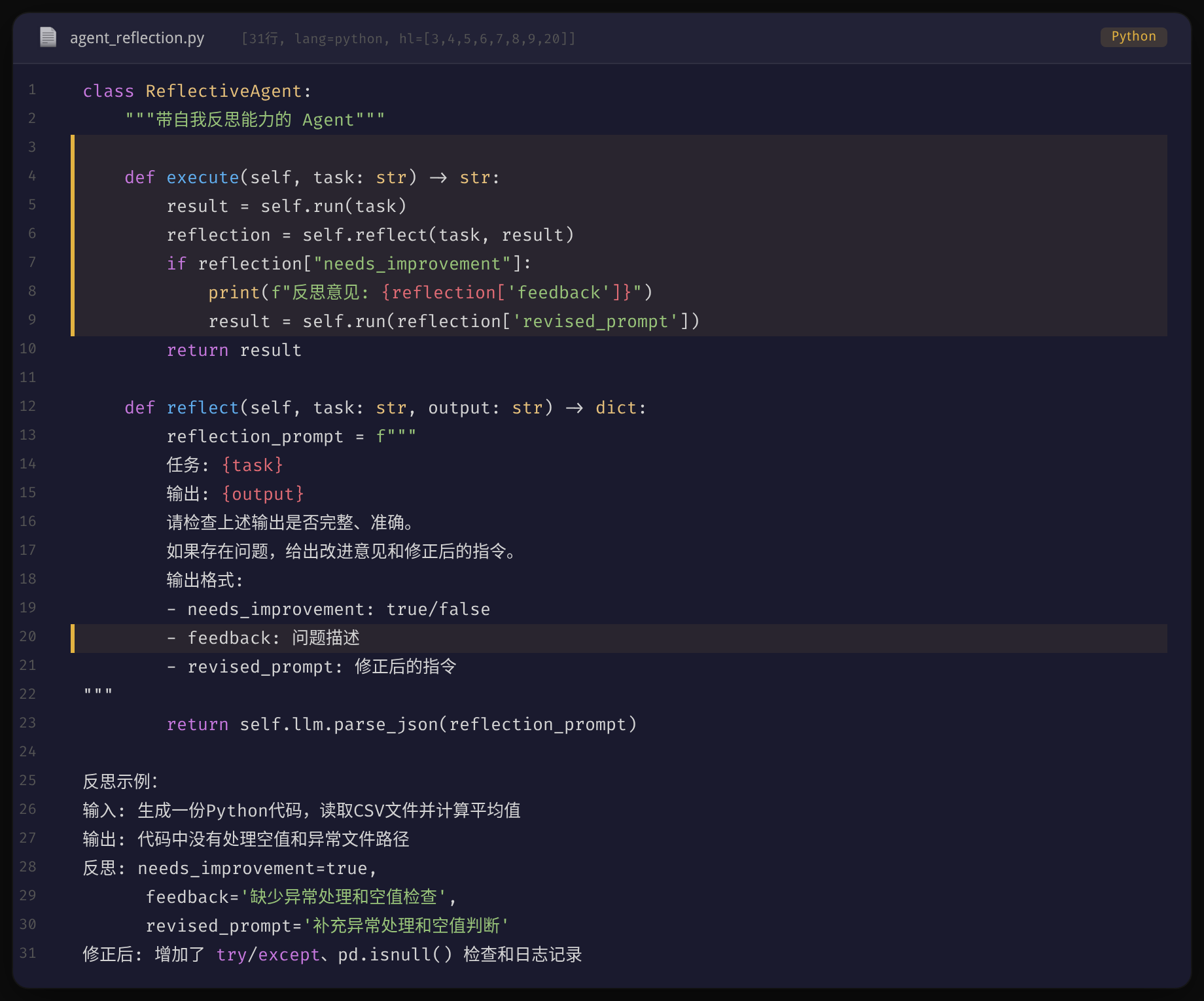
Task: Click the print 反思意见 line
Action: click(x=431, y=292)
